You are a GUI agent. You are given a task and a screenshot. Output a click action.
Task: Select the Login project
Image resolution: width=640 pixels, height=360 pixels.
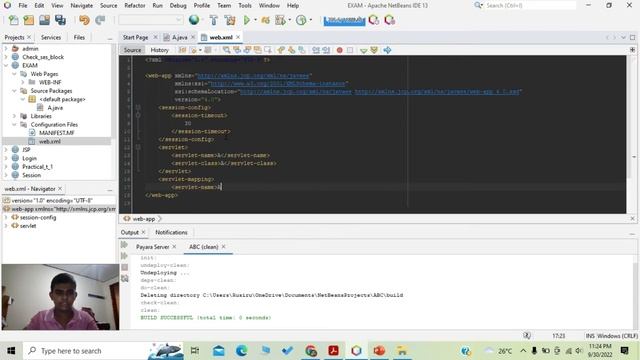(x=29, y=158)
